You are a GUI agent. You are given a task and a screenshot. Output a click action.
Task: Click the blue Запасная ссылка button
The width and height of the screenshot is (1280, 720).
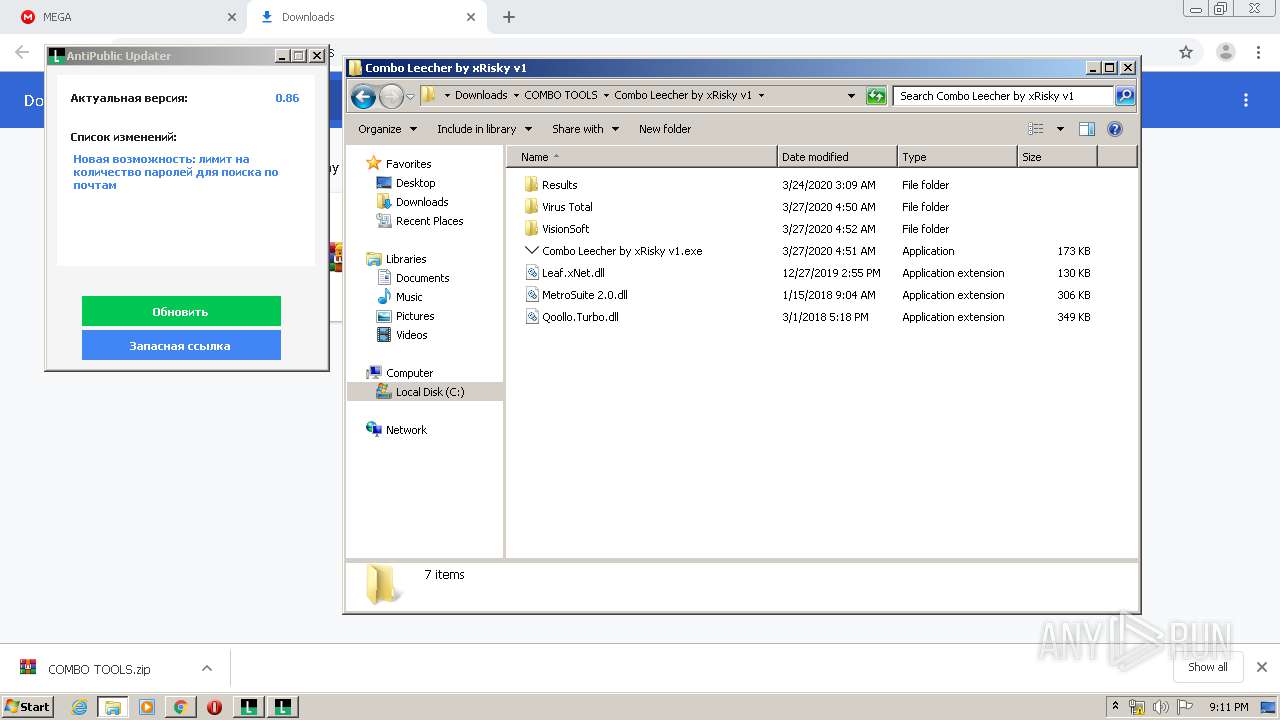coord(181,346)
